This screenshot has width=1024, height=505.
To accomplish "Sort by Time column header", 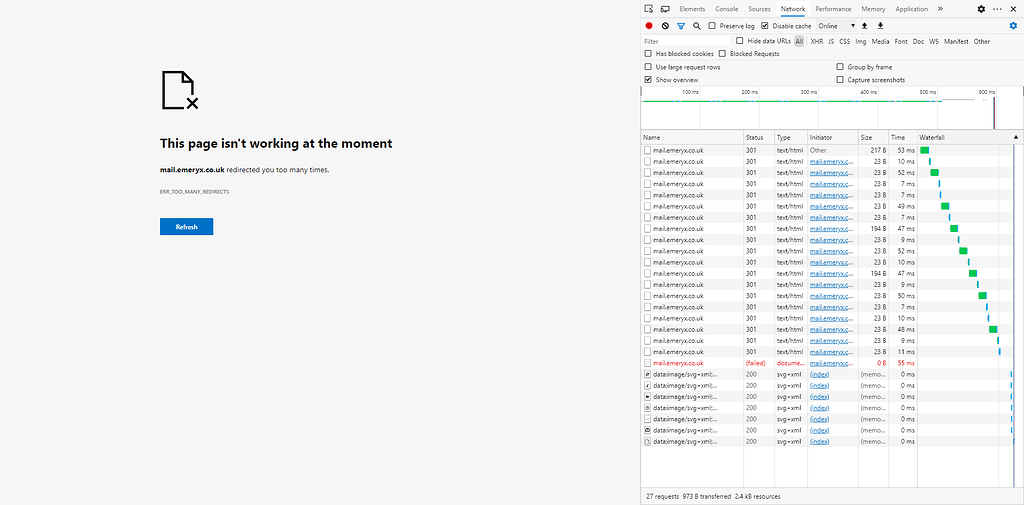I will click(x=903, y=137).
